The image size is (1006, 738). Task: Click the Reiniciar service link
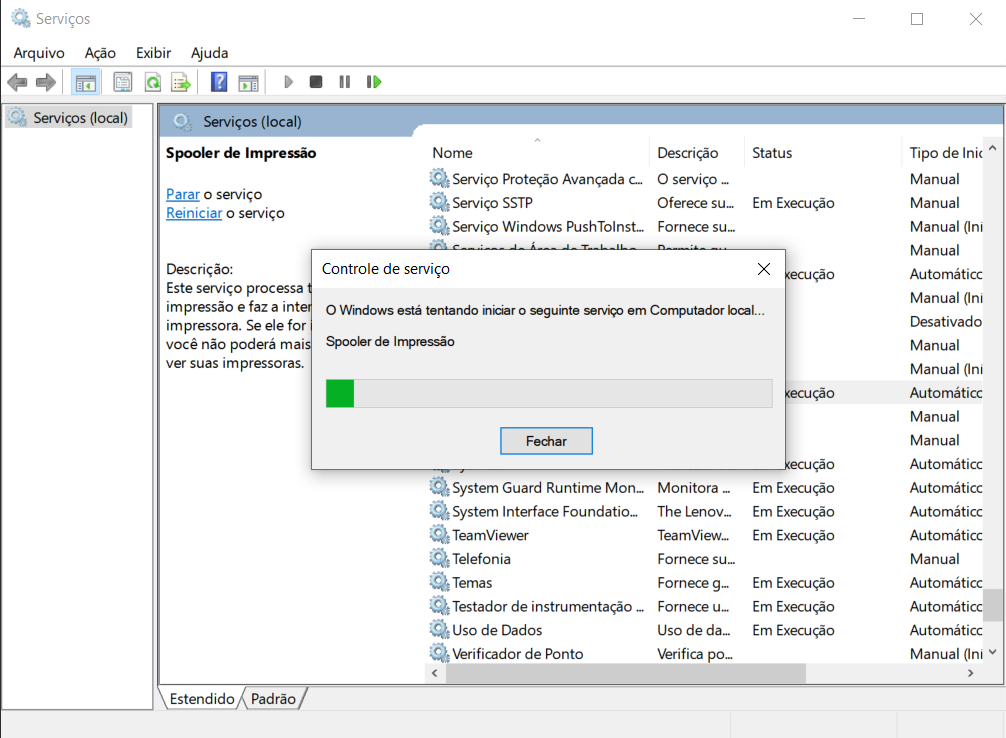click(x=194, y=213)
